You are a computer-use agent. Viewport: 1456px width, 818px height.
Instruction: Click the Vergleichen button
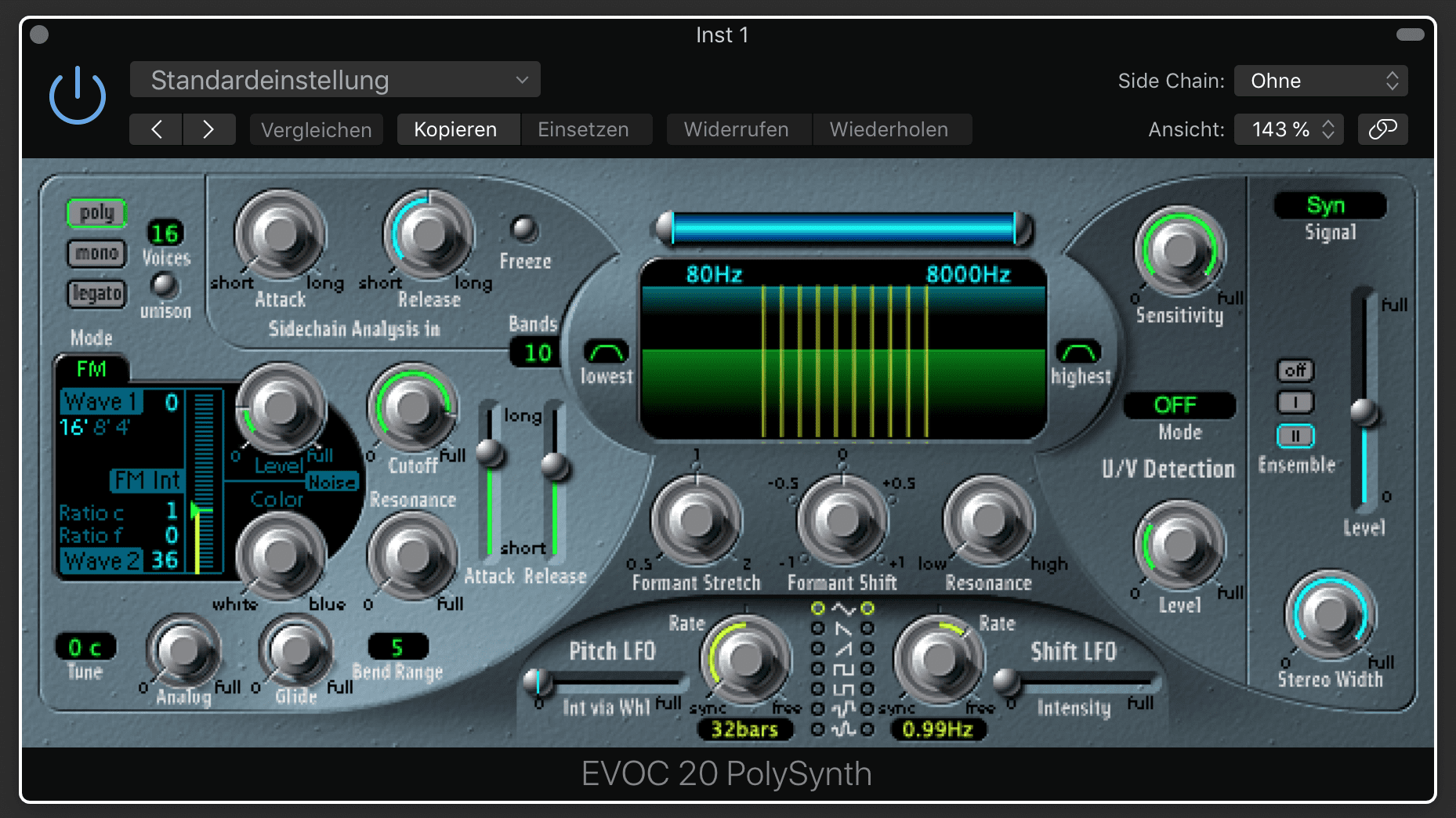(x=316, y=129)
